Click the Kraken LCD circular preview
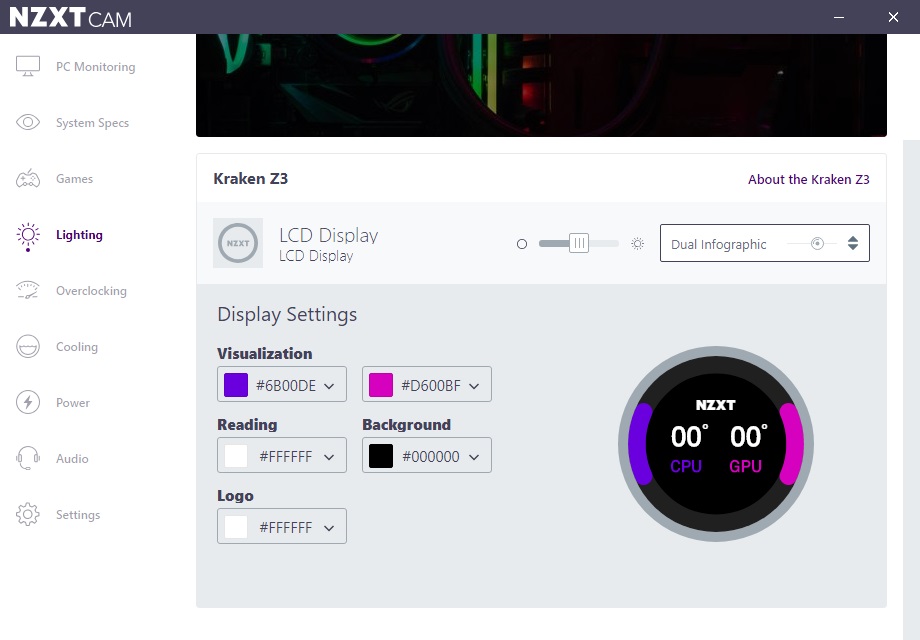920x640 pixels. pyautogui.click(x=716, y=443)
